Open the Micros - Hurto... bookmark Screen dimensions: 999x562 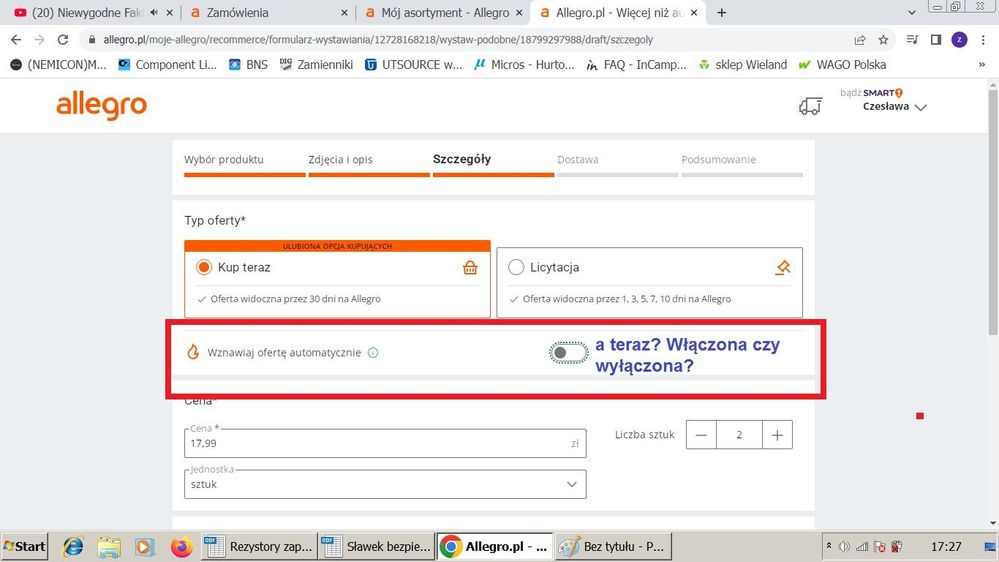[524, 64]
